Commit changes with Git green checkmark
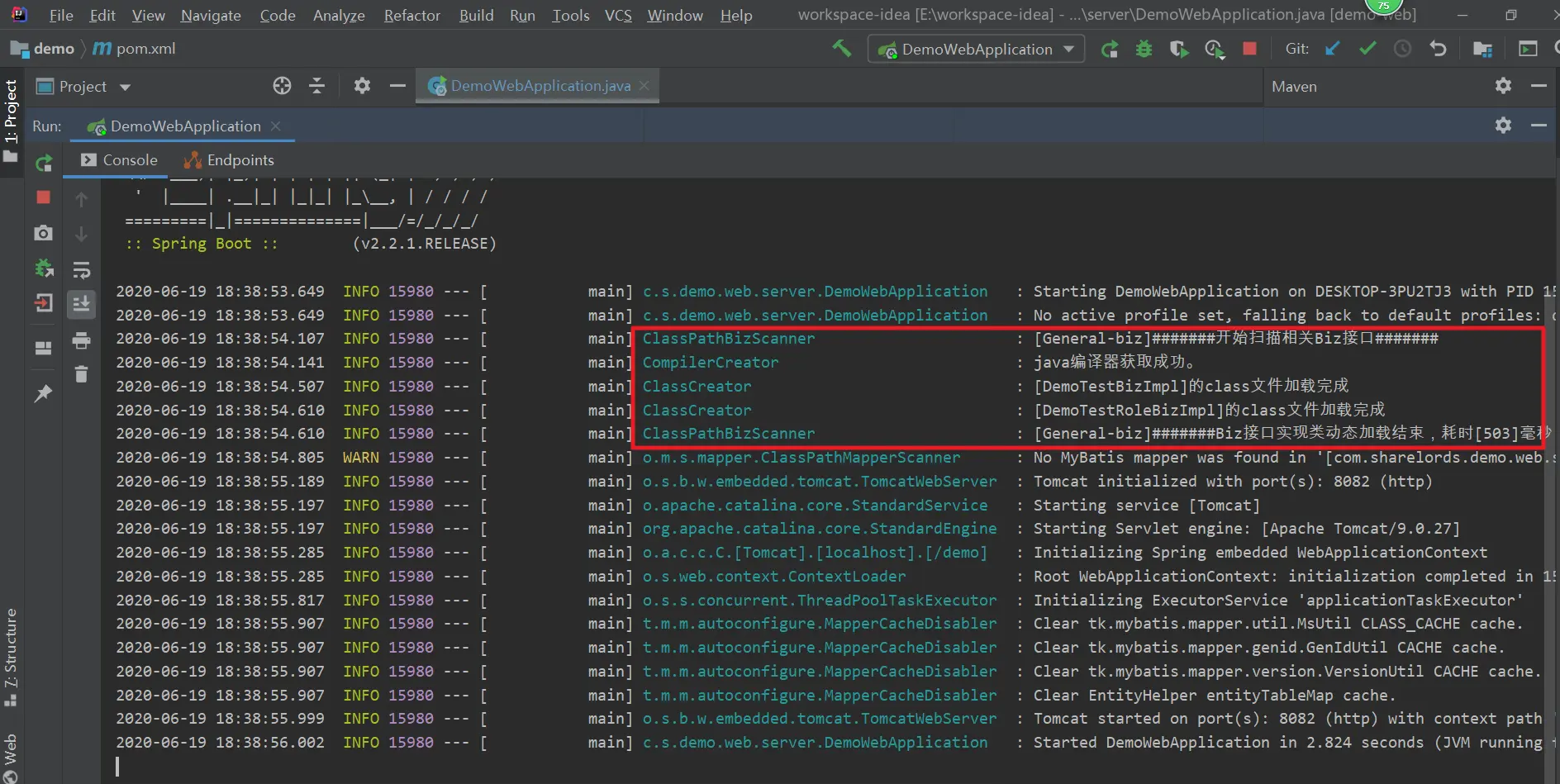Screen dimensions: 1560x784 tap(1367, 49)
